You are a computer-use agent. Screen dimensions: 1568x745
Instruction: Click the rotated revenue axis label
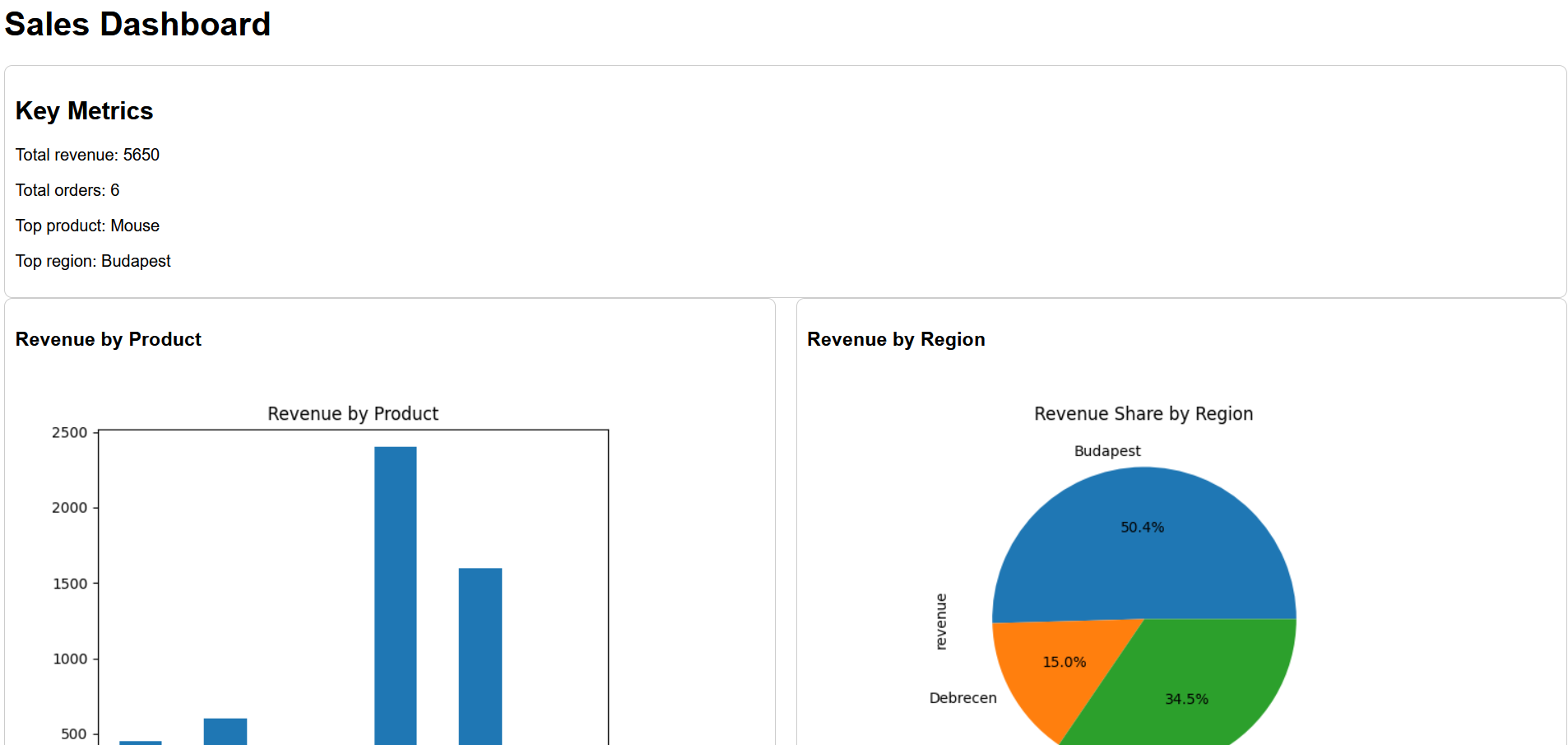[941, 622]
